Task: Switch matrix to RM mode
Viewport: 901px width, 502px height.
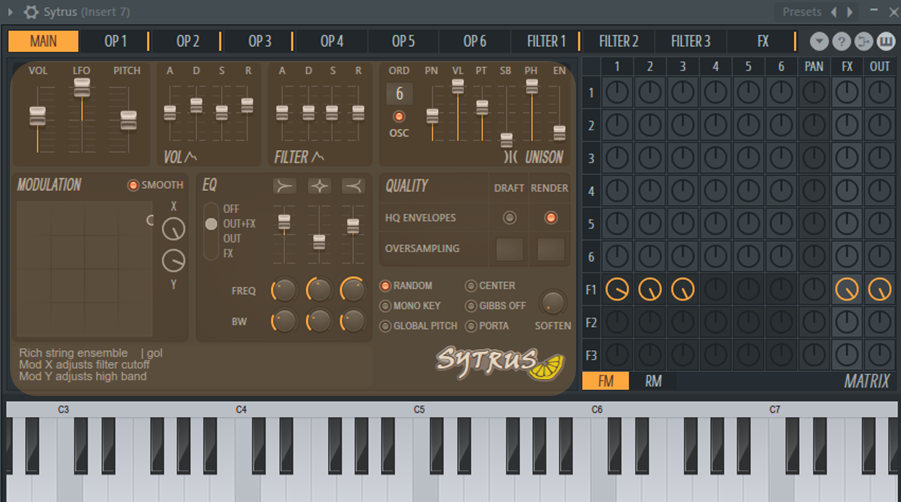Action: 653,381
